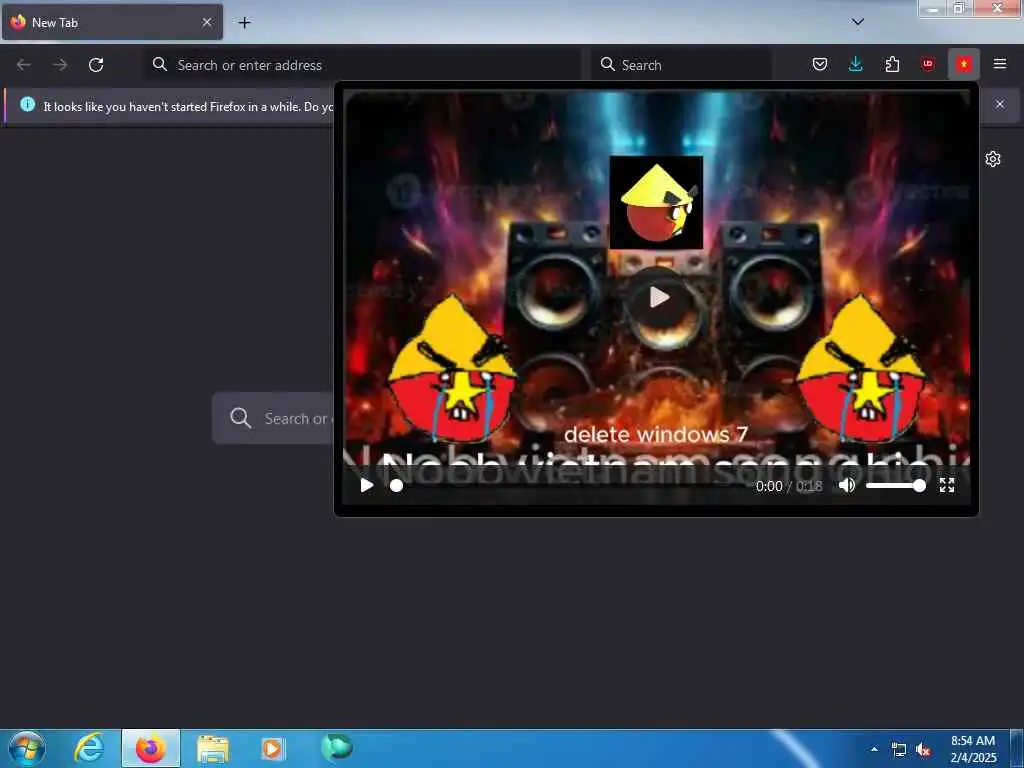Screen dimensions: 1024x768
Task: Open the Save to Pocket icon
Action: point(820,64)
